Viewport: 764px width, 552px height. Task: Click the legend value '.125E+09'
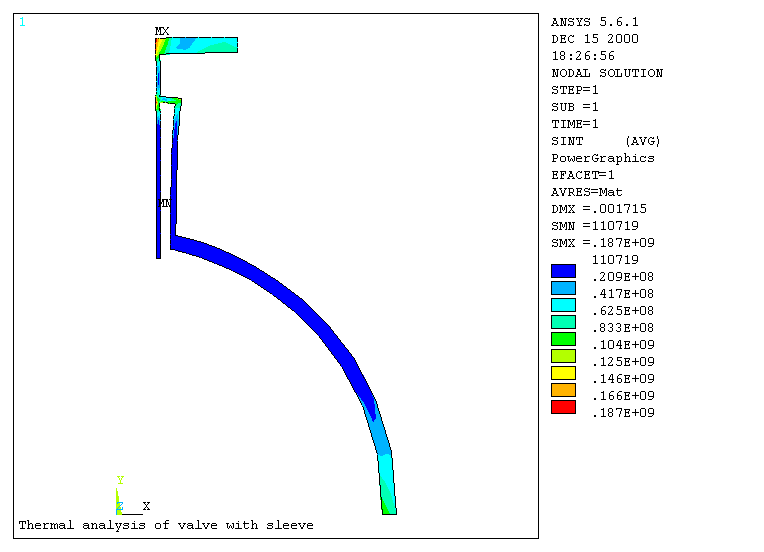point(623,362)
